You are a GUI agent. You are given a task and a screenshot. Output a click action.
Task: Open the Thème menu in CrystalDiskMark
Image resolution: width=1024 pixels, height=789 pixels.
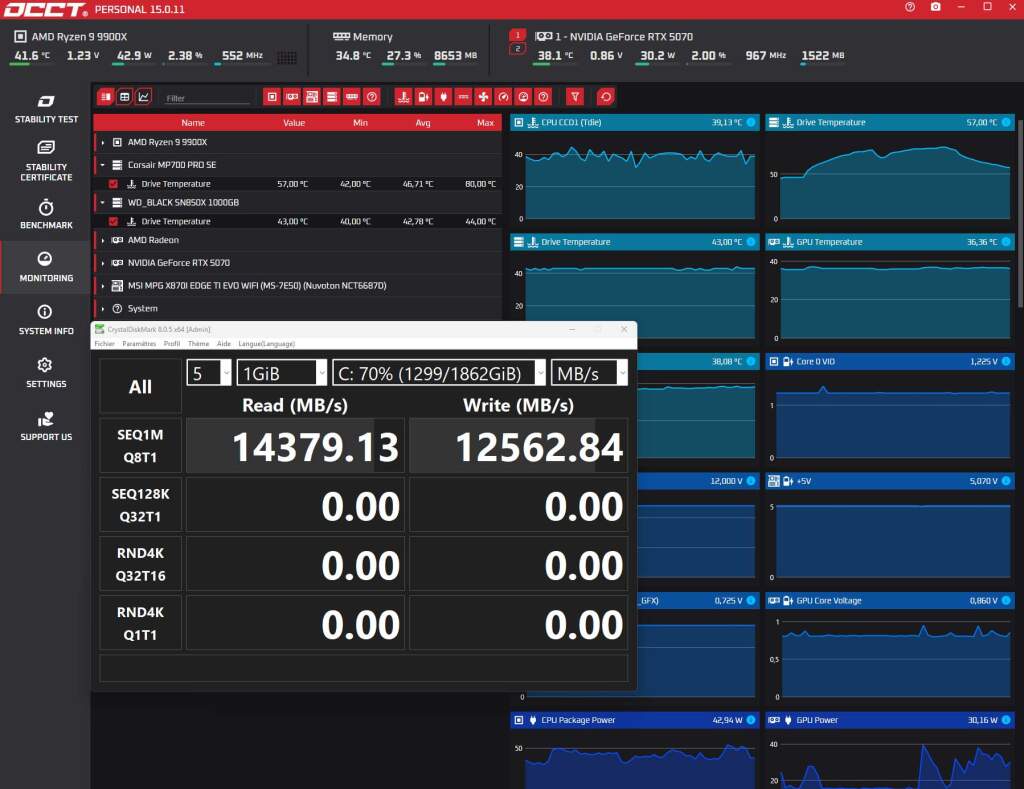(x=198, y=343)
